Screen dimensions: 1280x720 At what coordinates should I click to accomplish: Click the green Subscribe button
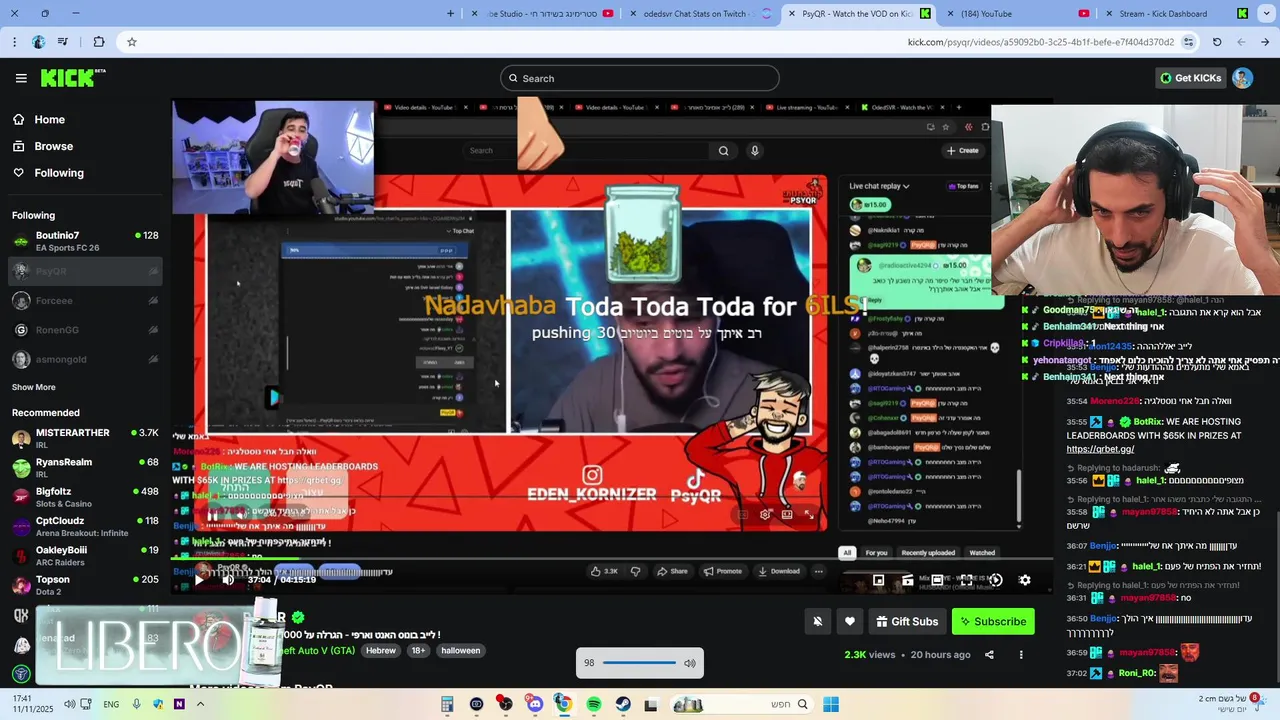(993, 621)
